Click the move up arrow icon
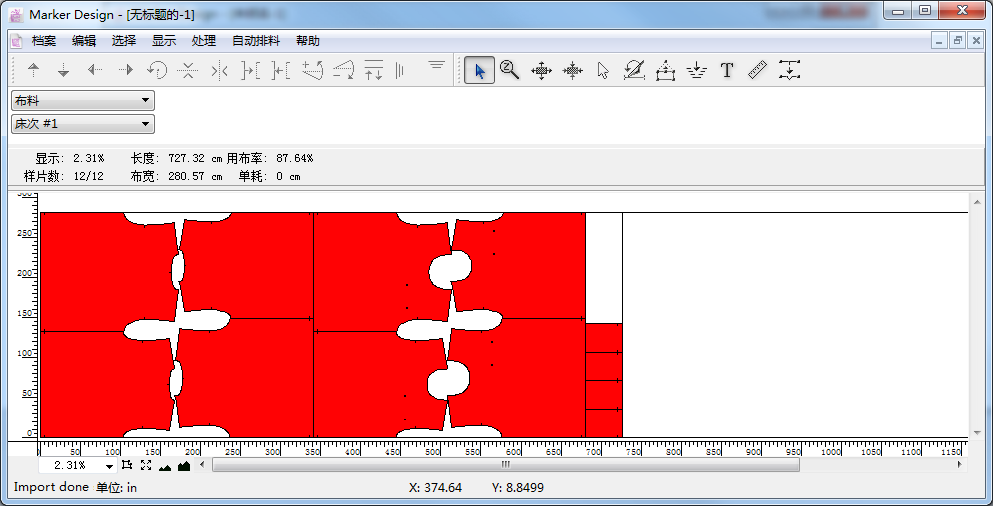 tap(33, 71)
